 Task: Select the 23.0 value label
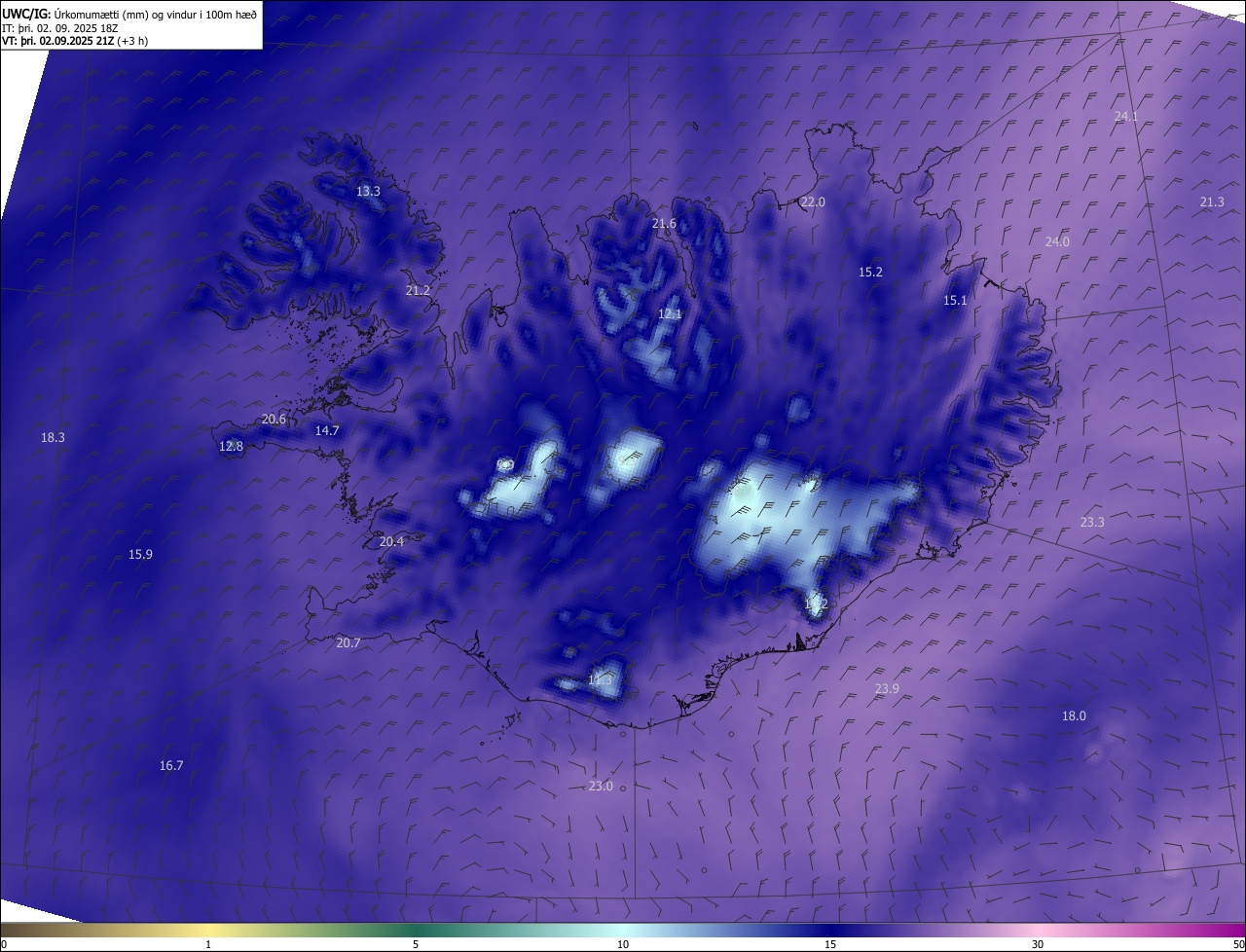click(x=602, y=787)
